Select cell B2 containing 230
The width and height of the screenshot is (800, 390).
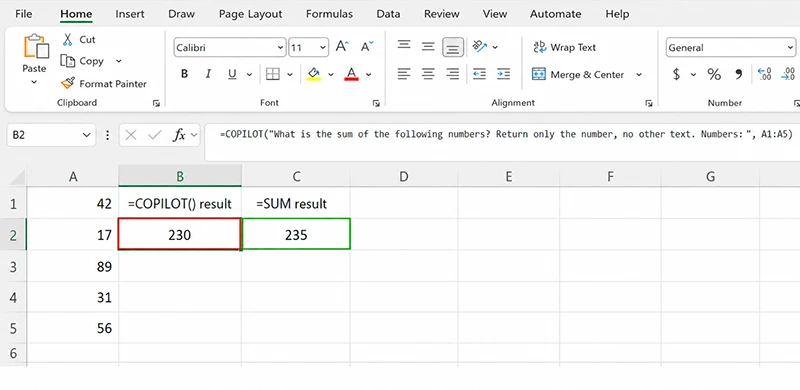tap(180, 234)
